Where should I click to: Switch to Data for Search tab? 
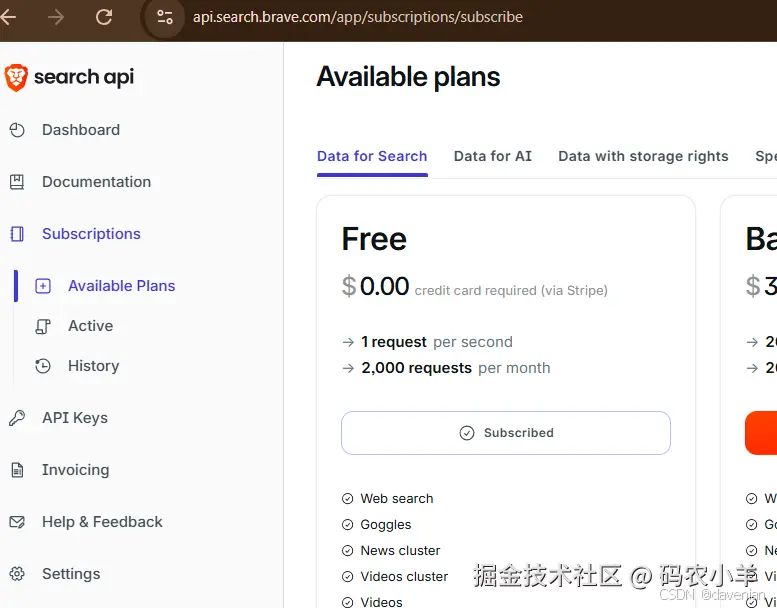(x=372, y=157)
